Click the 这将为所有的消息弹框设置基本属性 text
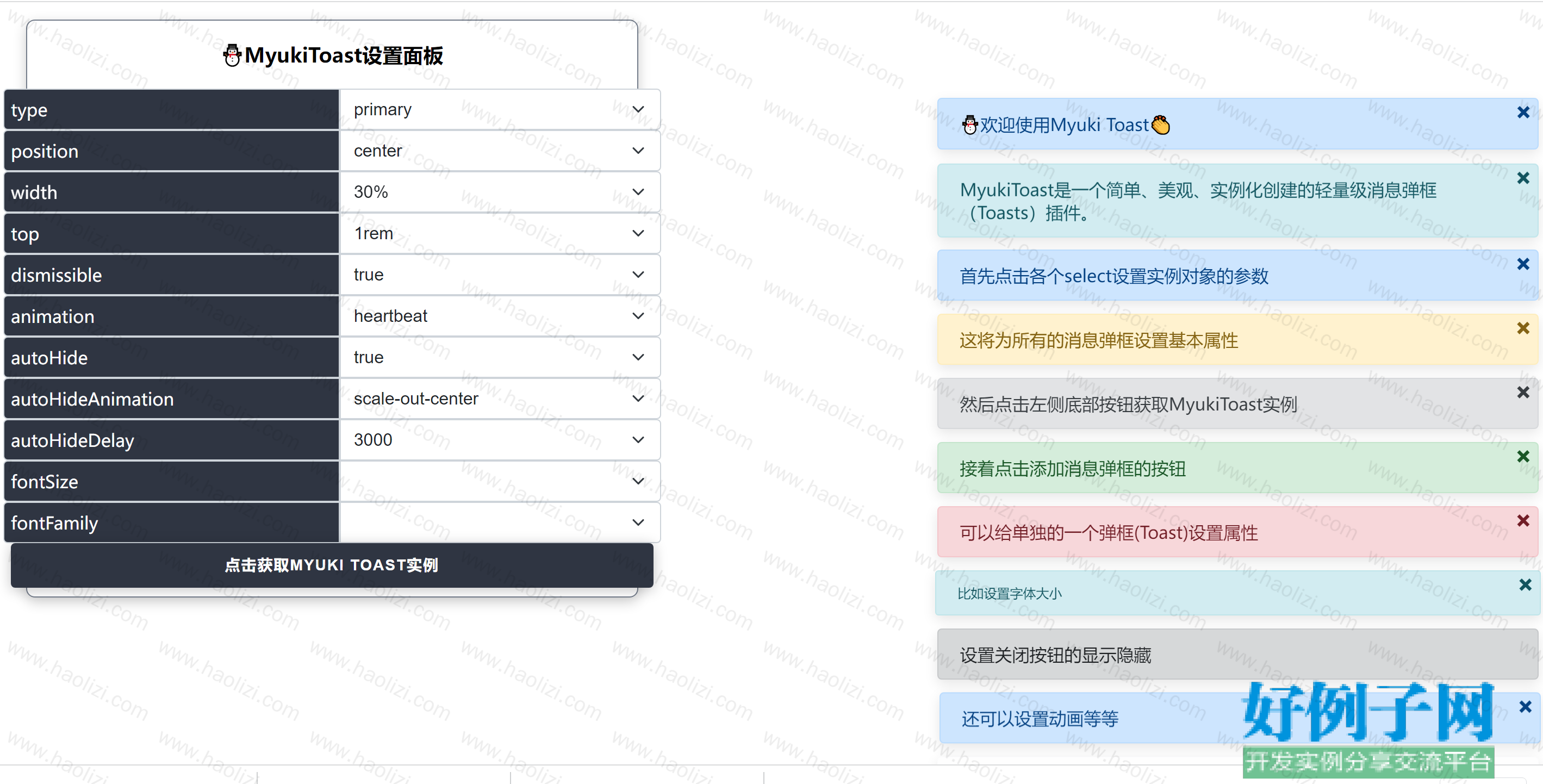Image resolution: width=1543 pixels, height=784 pixels. click(x=1099, y=341)
